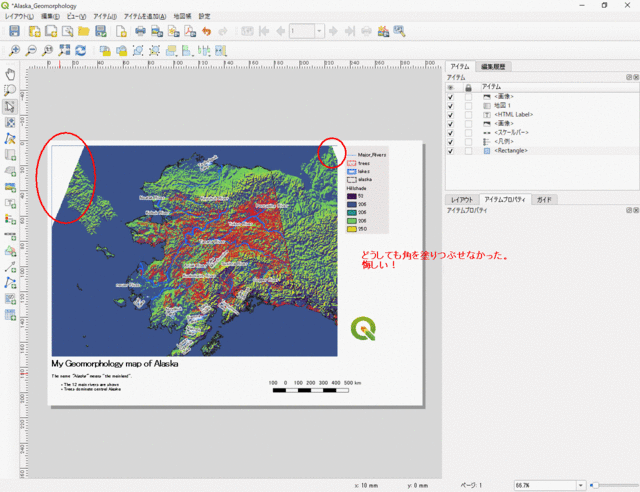
Task: Zoom to full layout extent
Action: coord(64,51)
